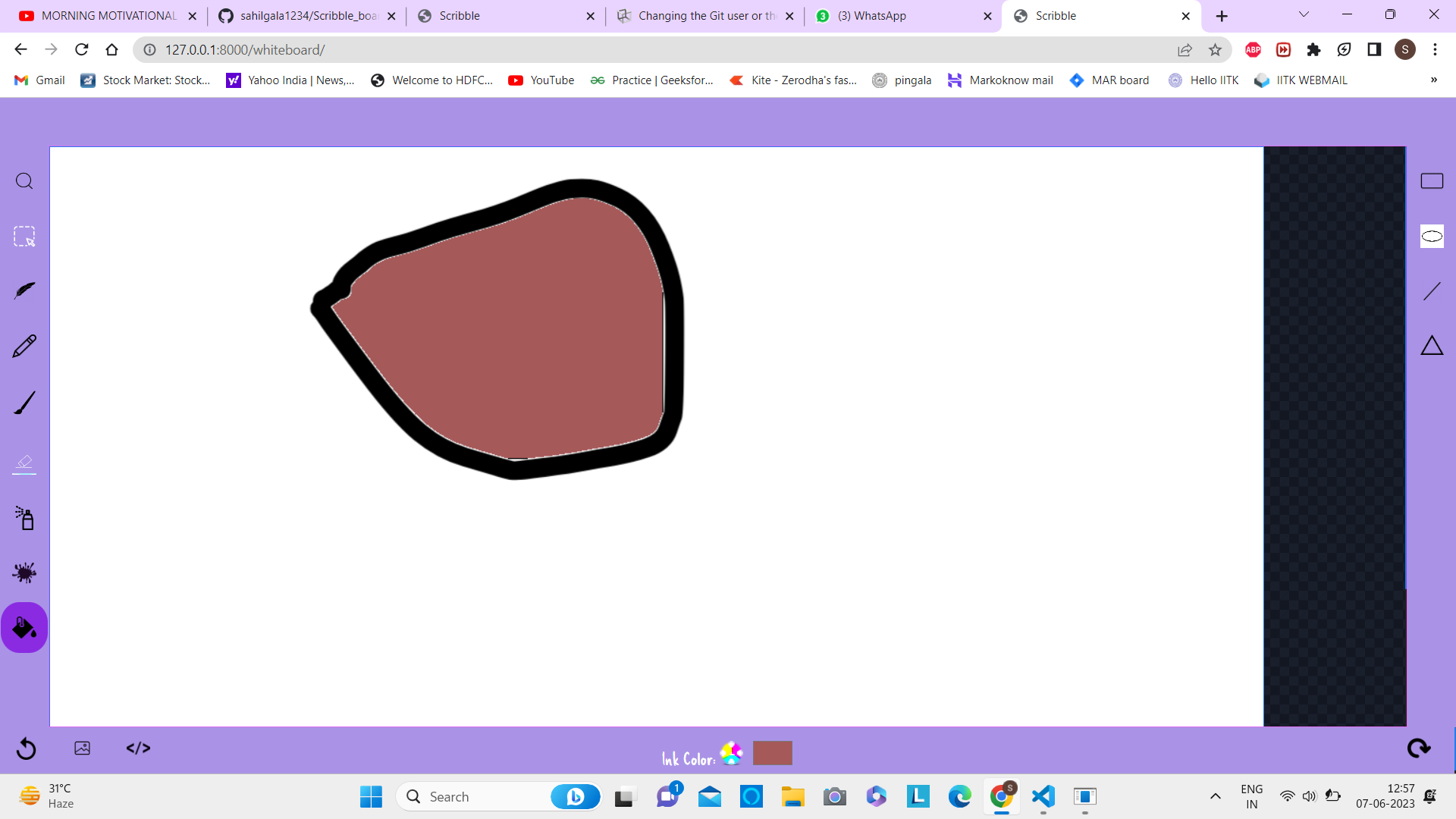1456x819 pixels.
Task: Select the rectangle shape tool
Action: (x=1432, y=180)
